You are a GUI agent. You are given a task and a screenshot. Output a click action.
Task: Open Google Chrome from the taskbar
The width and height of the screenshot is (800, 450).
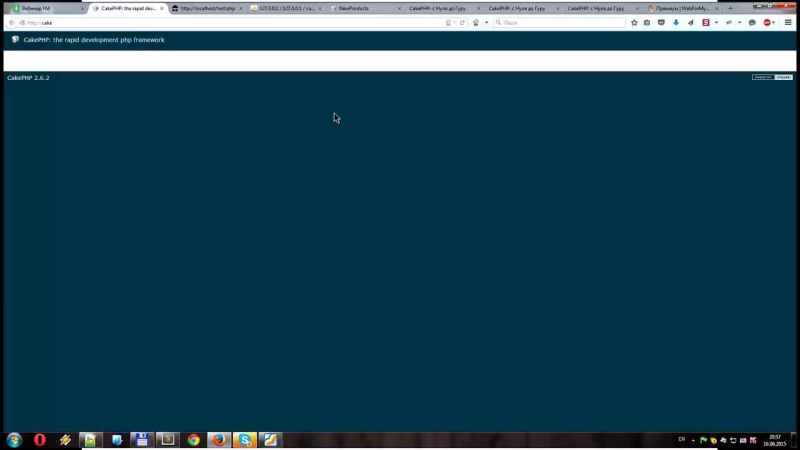pos(193,440)
